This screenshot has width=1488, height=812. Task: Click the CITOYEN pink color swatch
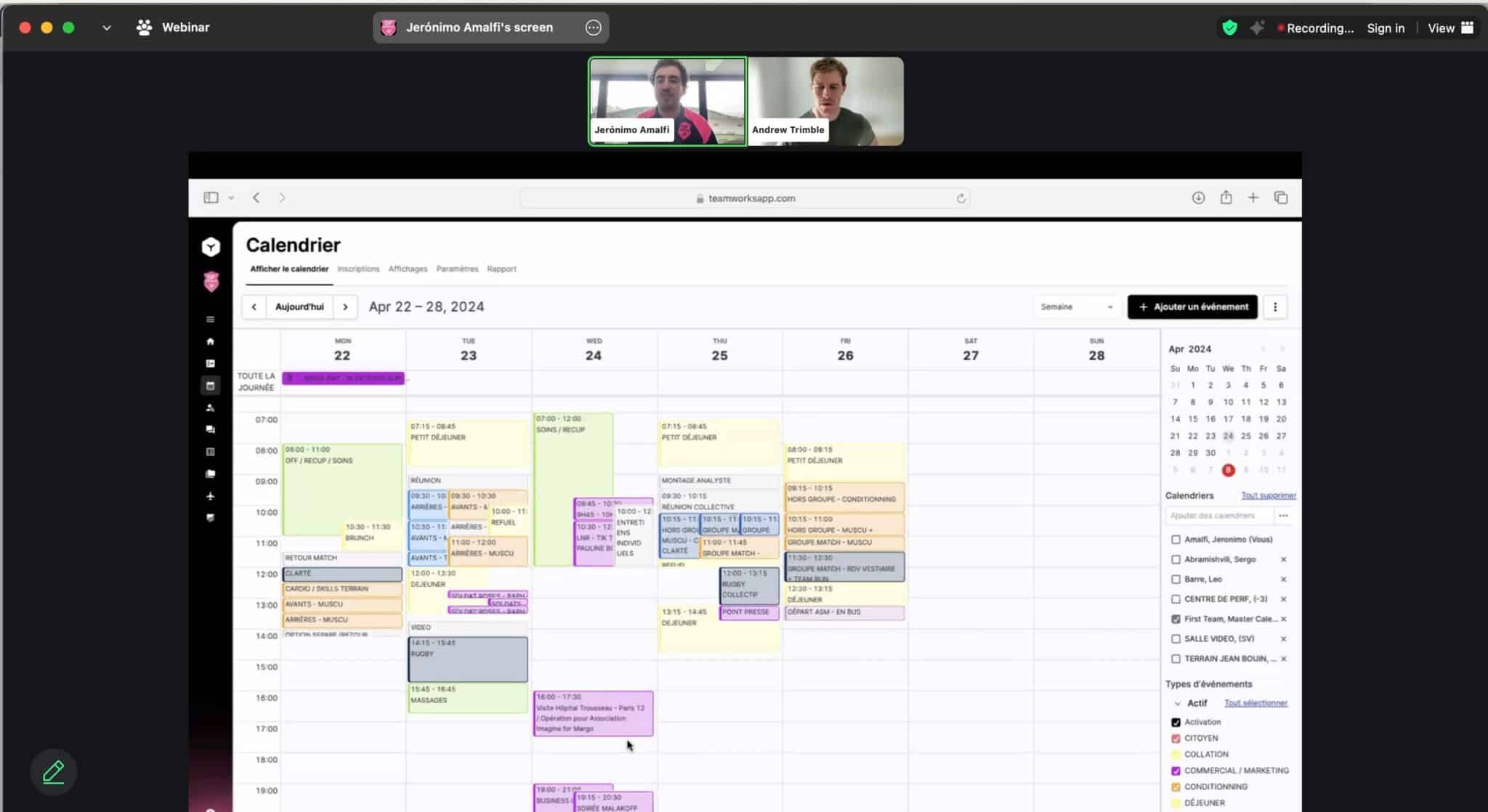[x=1176, y=738]
